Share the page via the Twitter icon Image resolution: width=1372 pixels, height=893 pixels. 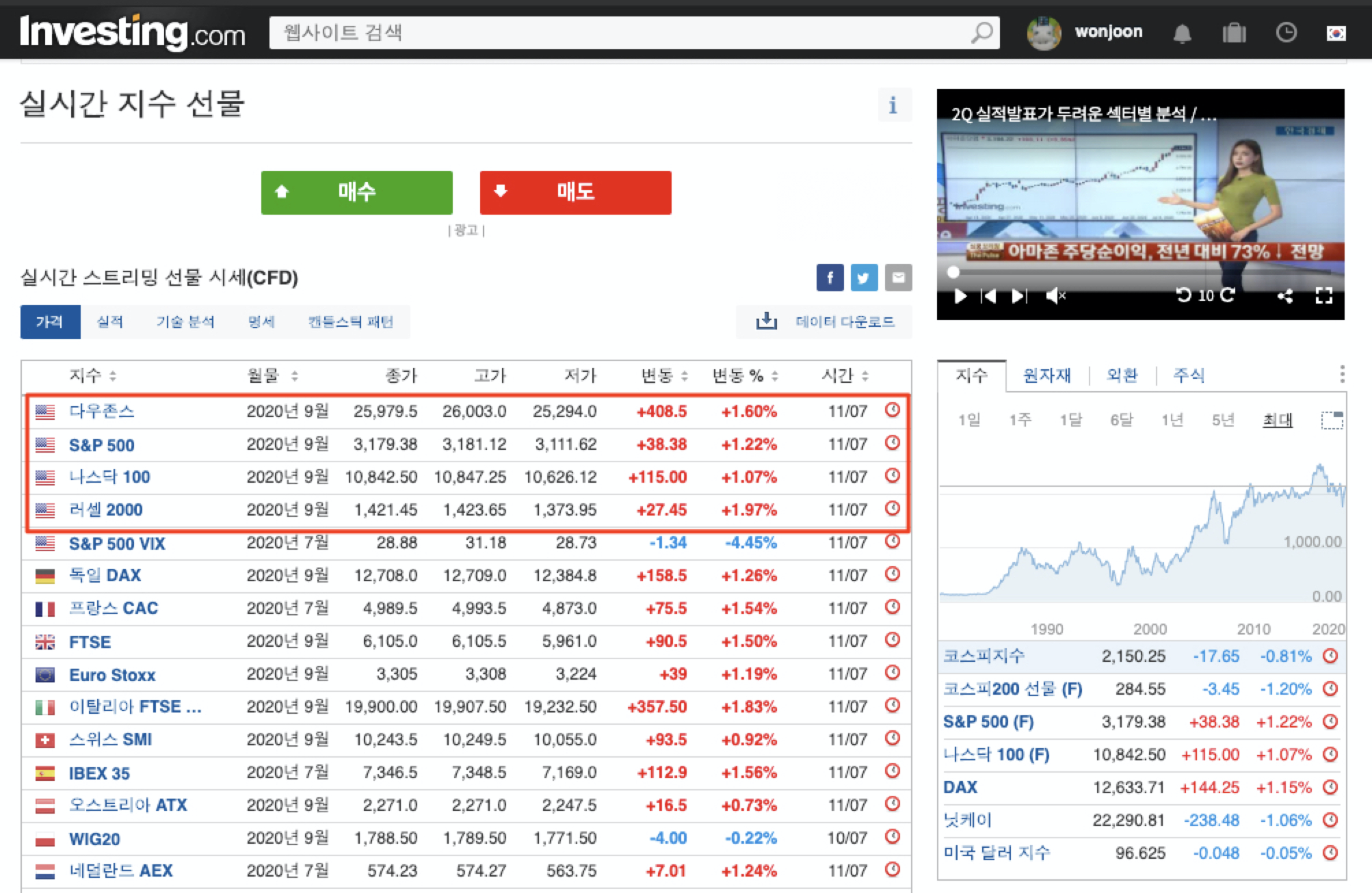point(863,278)
